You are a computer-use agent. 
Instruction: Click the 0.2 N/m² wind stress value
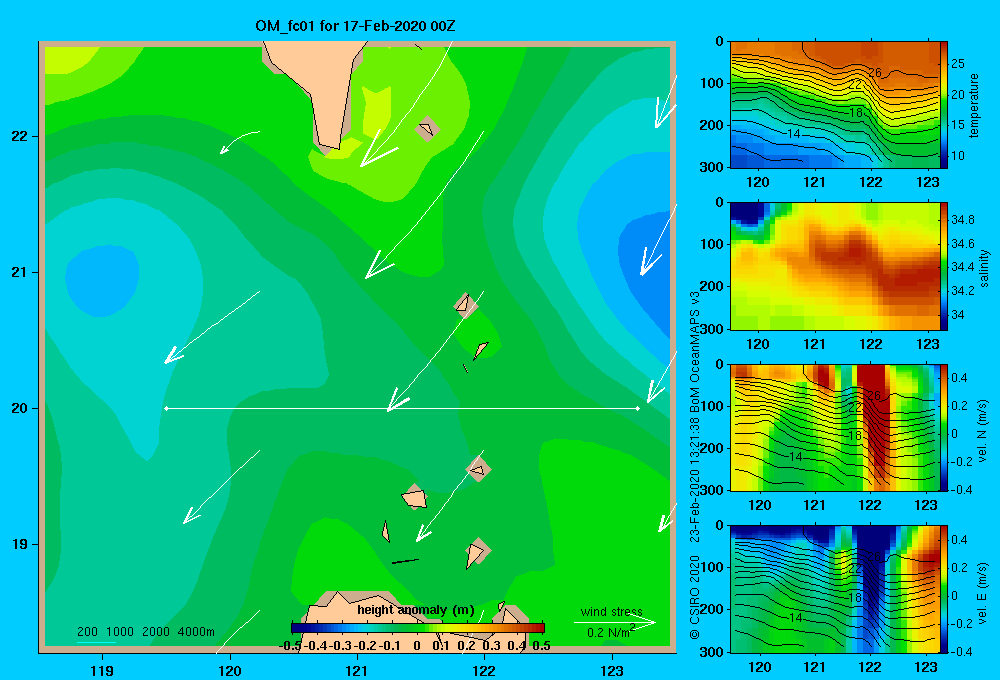610,632
